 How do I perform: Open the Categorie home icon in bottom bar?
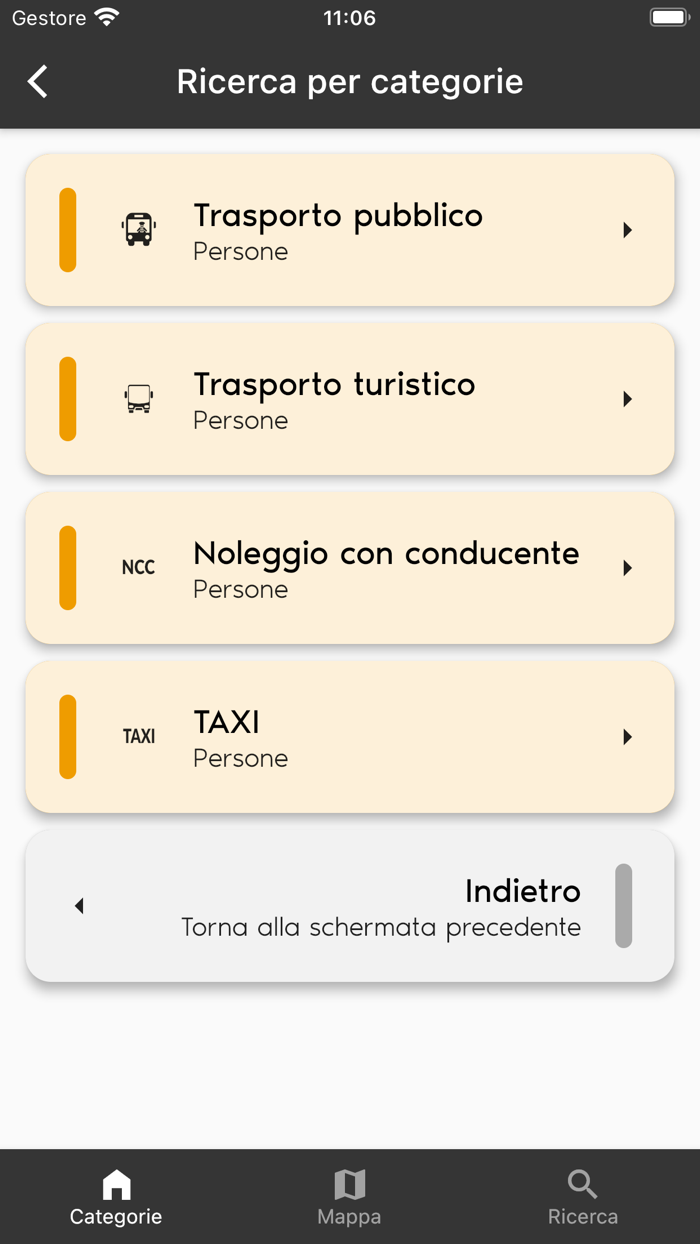[115, 1185]
